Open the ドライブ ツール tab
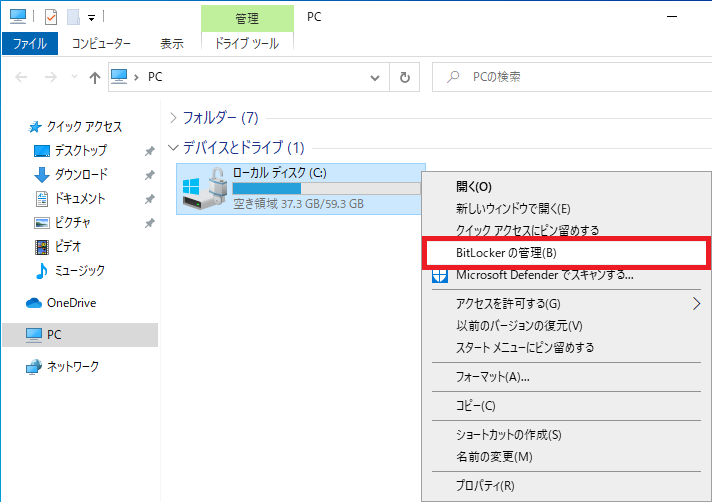The height and width of the screenshot is (502, 712). coord(247,44)
